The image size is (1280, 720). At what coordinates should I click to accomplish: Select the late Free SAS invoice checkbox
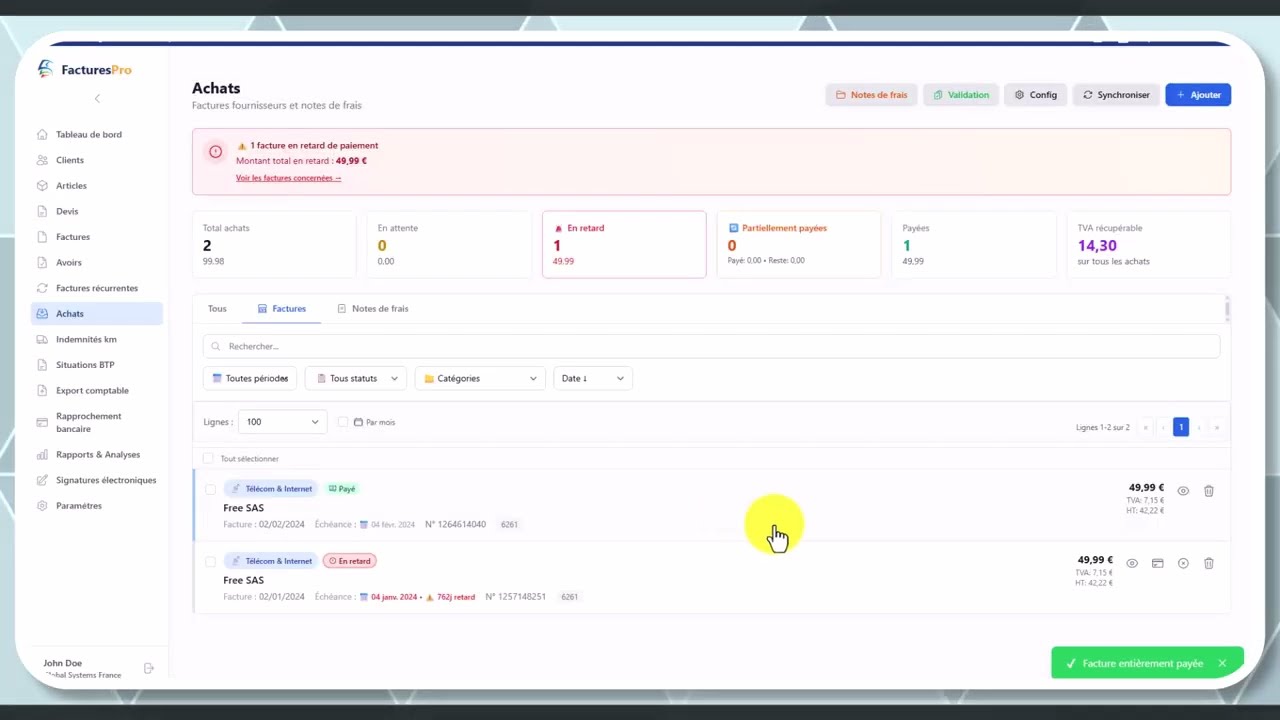click(210, 561)
